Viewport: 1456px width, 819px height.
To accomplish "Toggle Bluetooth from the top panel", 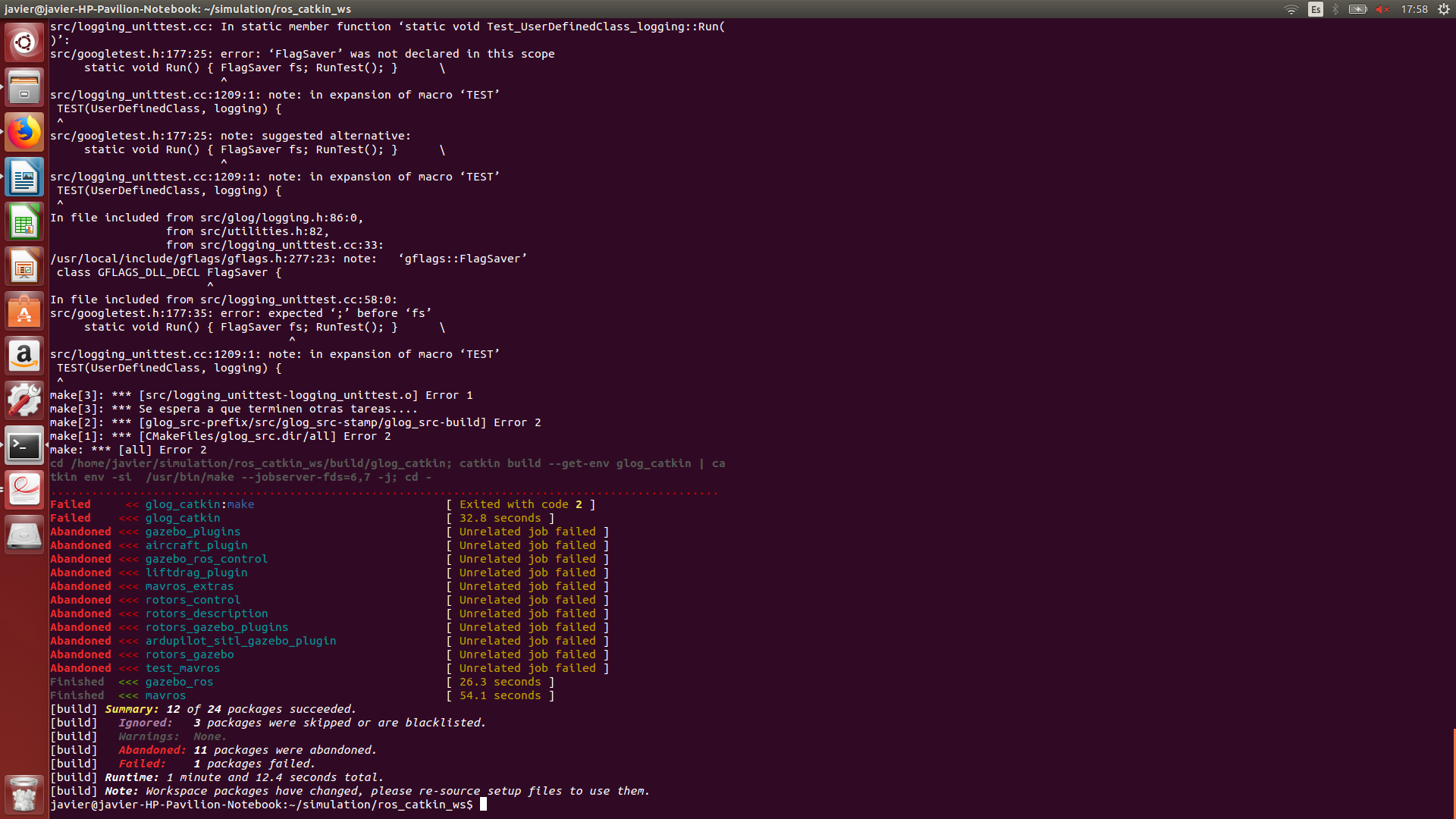I will pyautogui.click(x=1335, y=10).
